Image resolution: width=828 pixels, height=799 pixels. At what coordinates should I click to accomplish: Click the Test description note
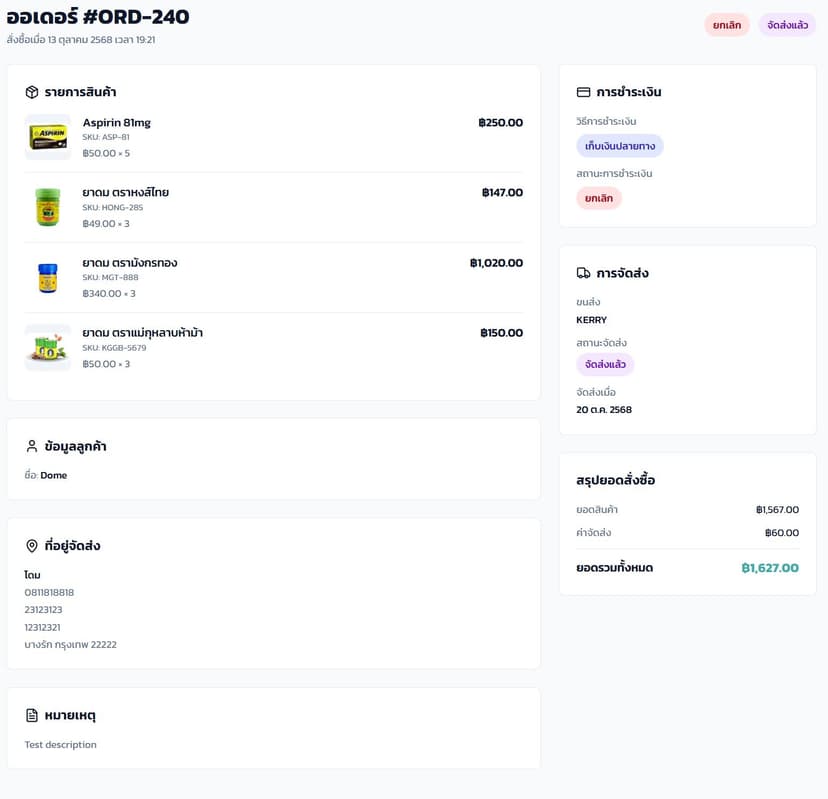point(60,745)
